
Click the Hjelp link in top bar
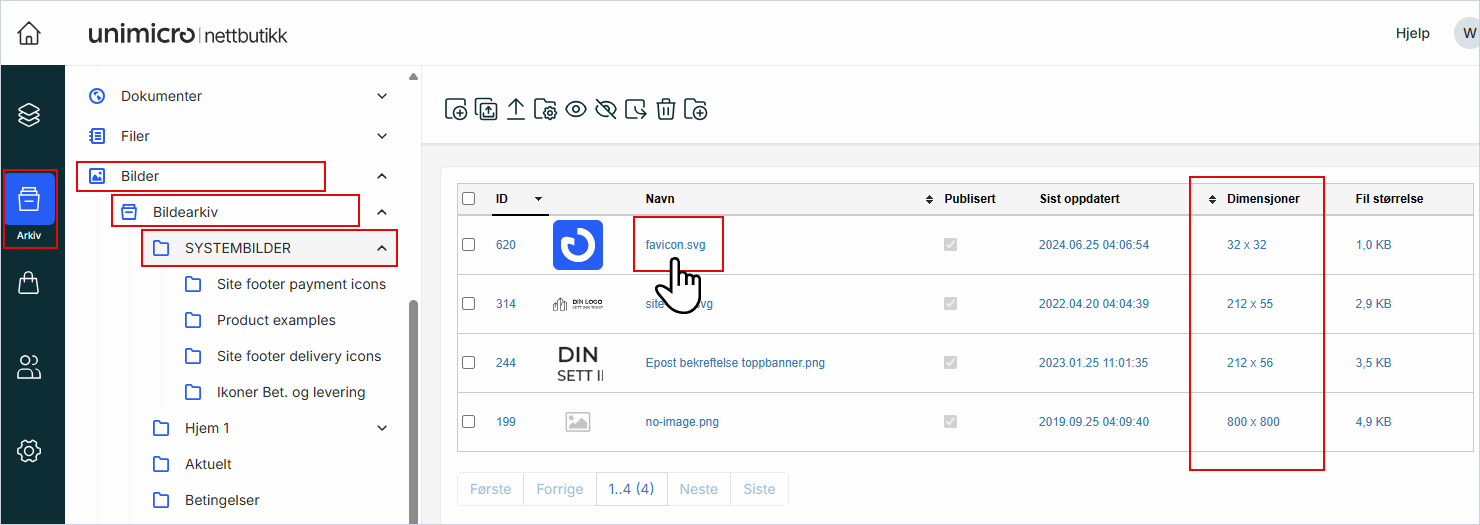[1412, 33]
